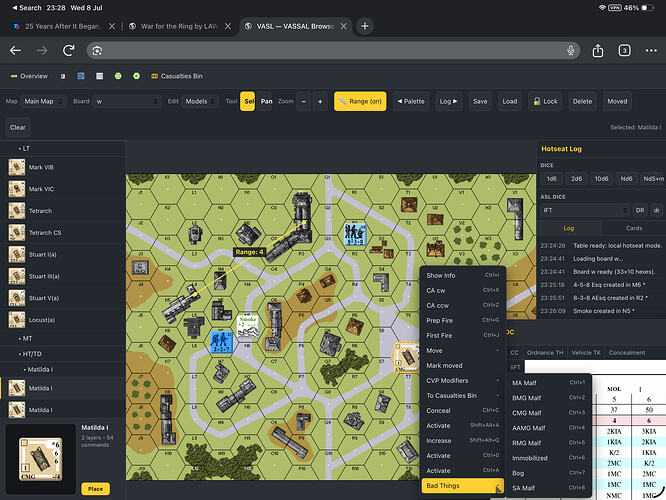Click the blue grid icon beside Overview
The image size is (666, 500).
tap(81, 76)
